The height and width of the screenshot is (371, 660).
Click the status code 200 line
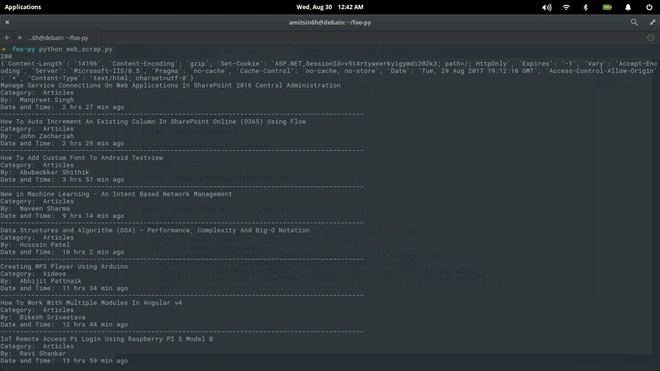pyautogui.click(x=6, y=56)
